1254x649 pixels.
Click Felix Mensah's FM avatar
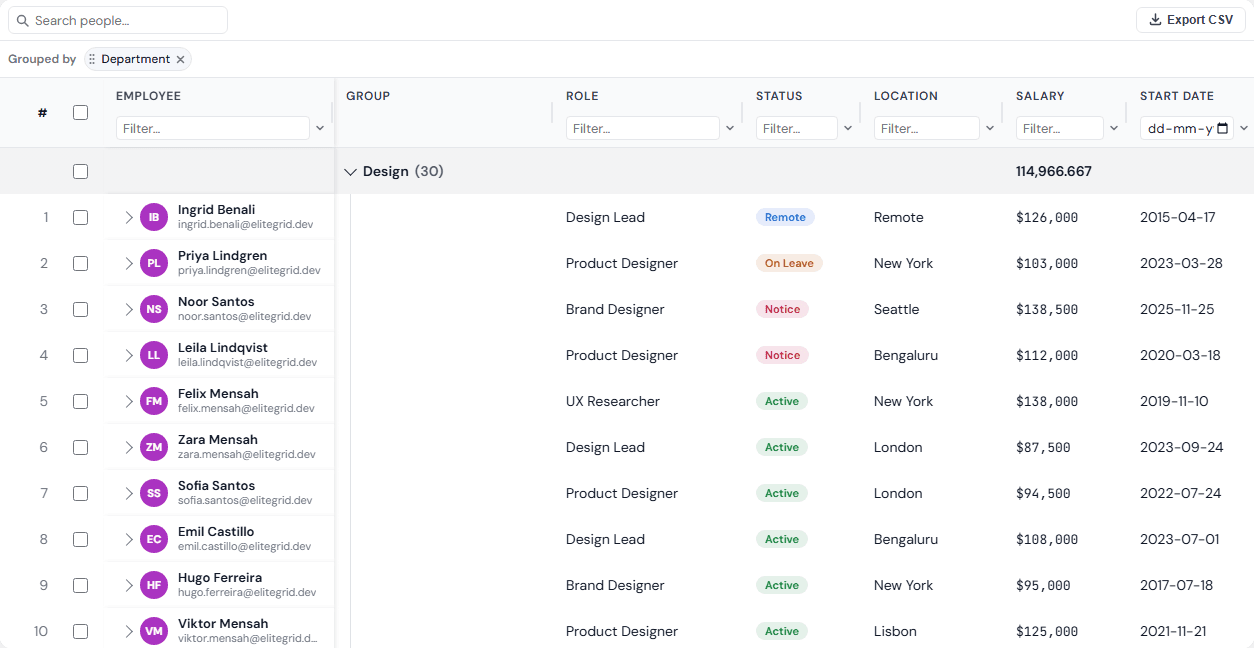(154, 401)
